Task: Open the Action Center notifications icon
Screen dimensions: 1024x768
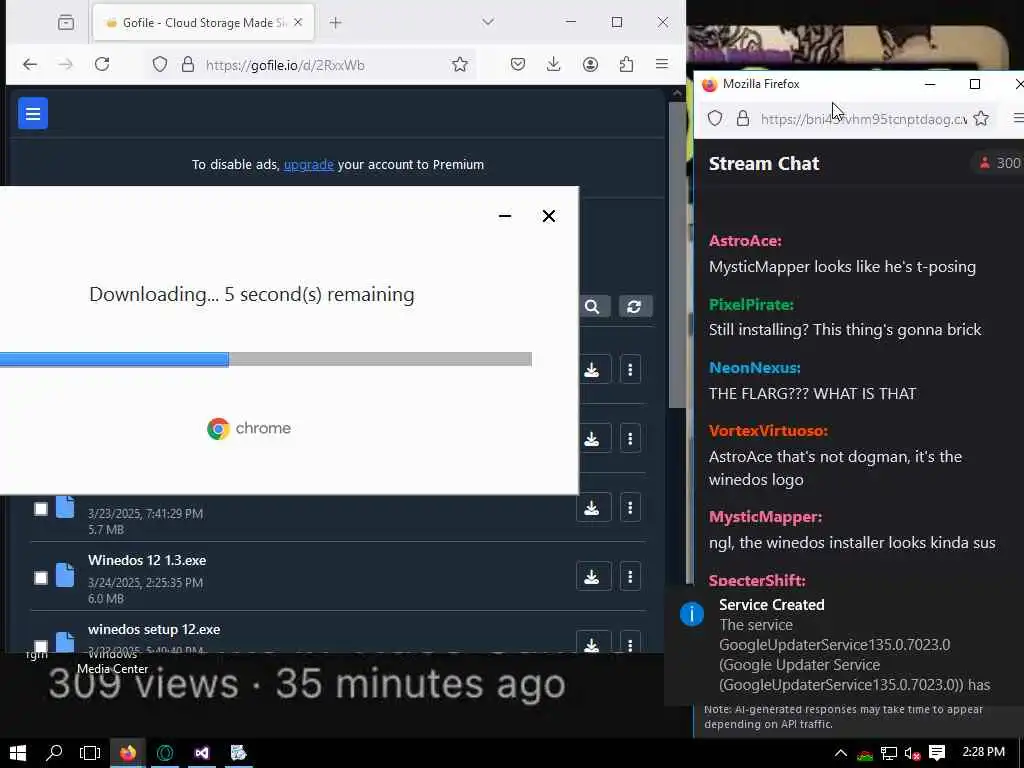Action: click(937, 753)
